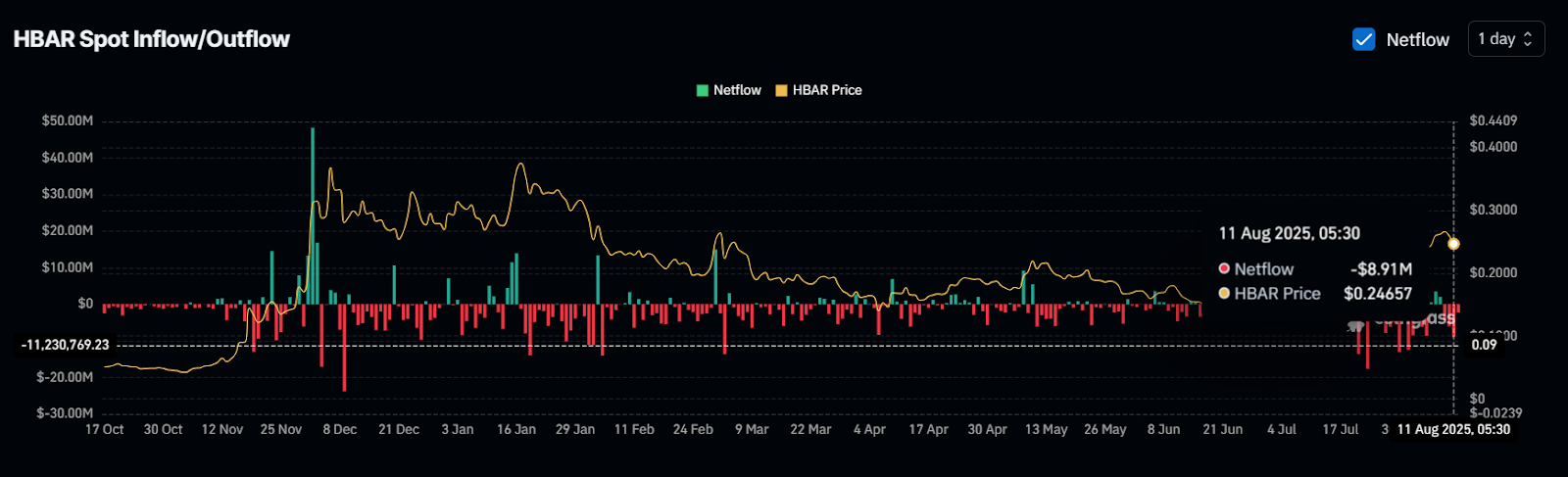Click the $40.00M y-axis label

pyautogui.click(x=68, y=158)
